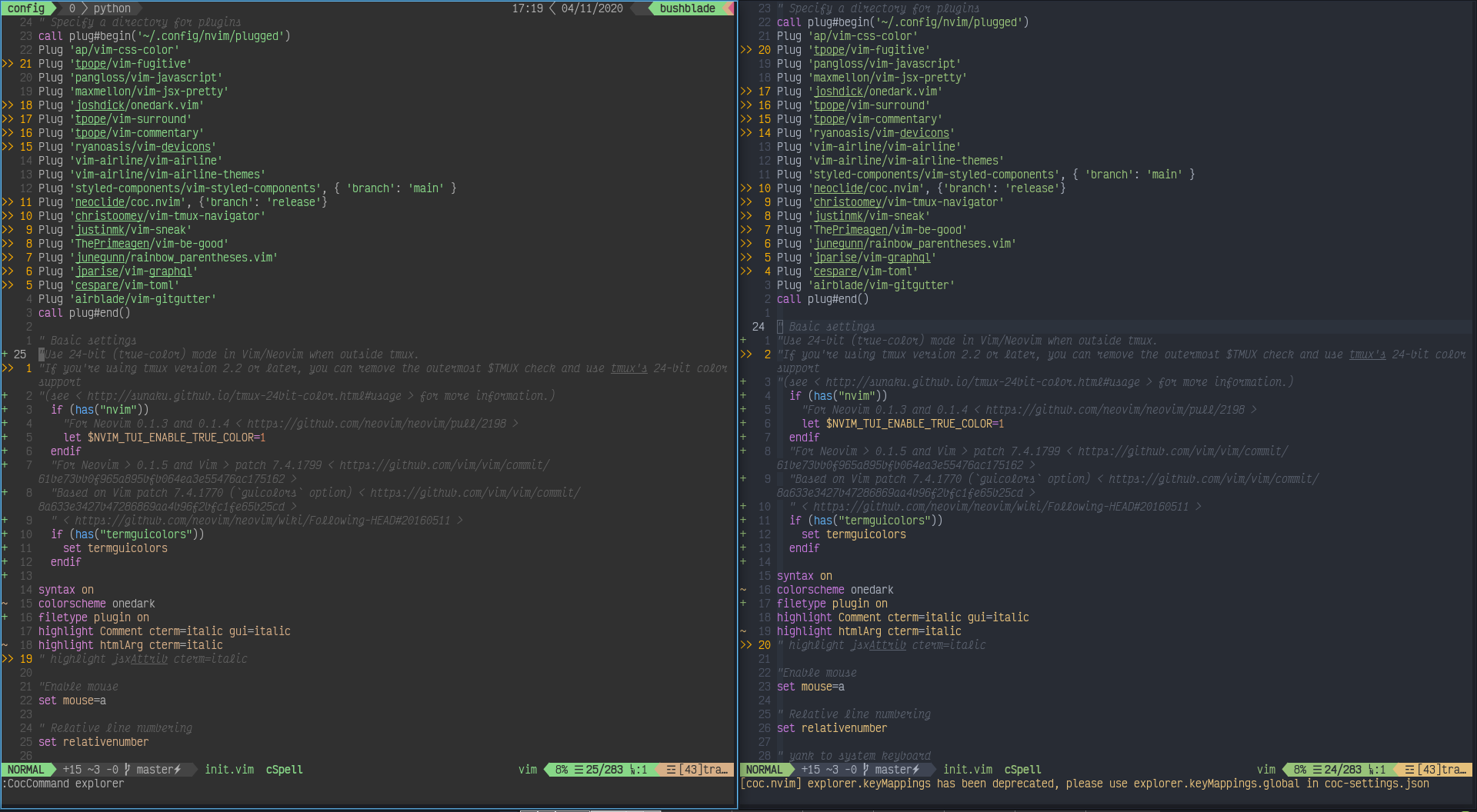Click the chevron after window 0 in tmux bar
This screenshot has width=1477, height=812.
coord(83,8)
